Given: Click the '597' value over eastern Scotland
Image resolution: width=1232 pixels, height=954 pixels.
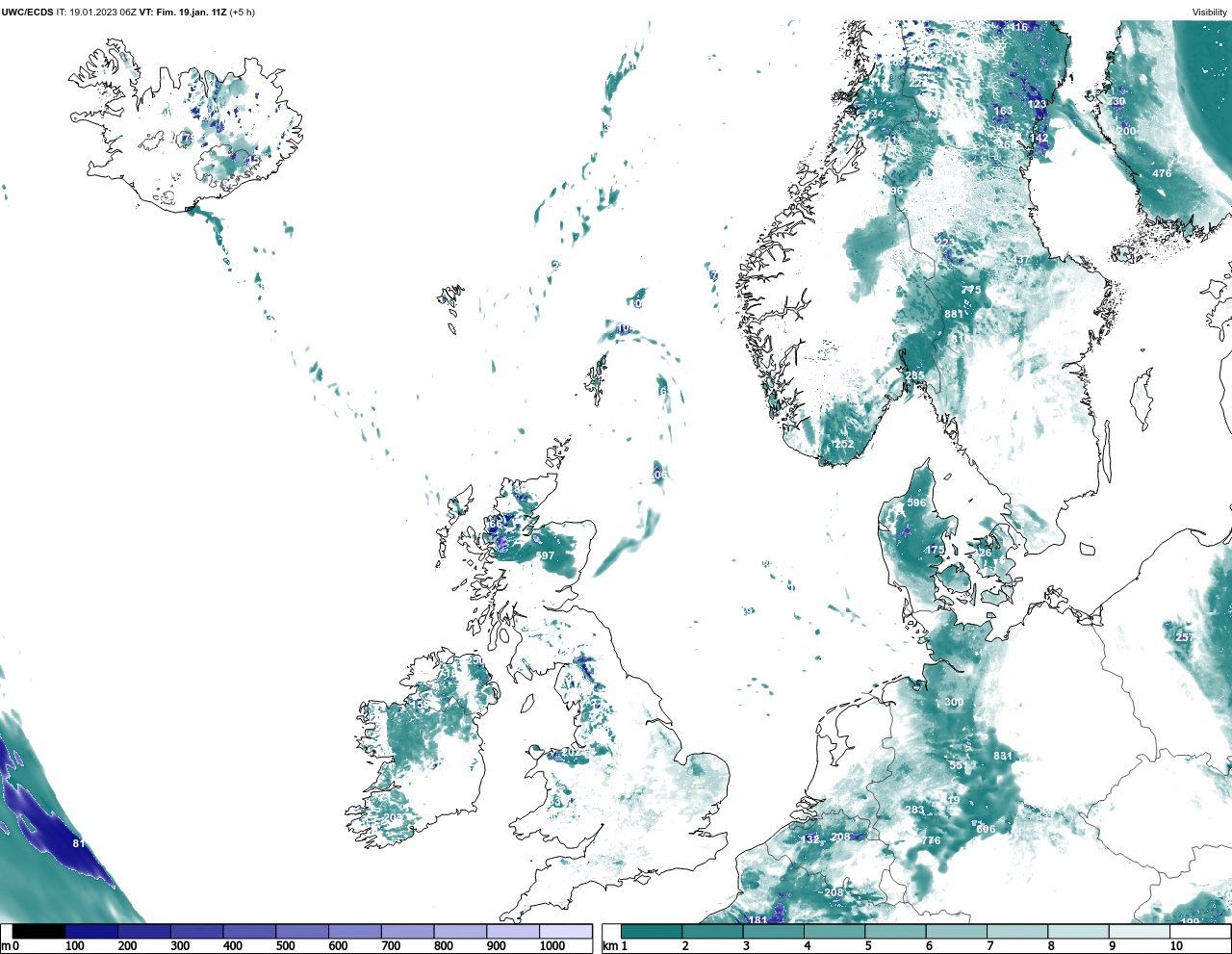Looking at the screenshot, I should pos(546,556).
